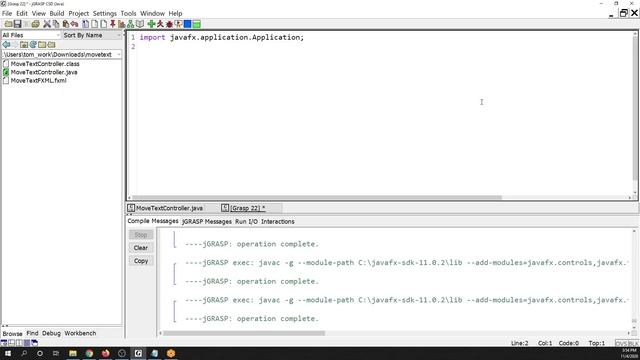Cut selection with the scissors icon
This screenshot has height=360, width=640.
[x=47, y=24]
